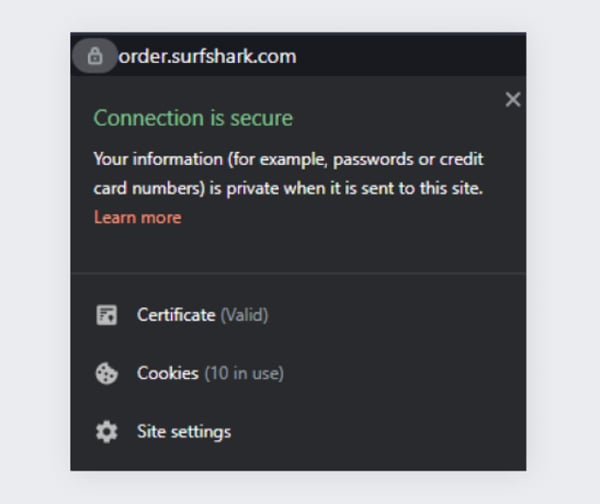Click the "Connection is secure" heading

(x=193, y=118)
